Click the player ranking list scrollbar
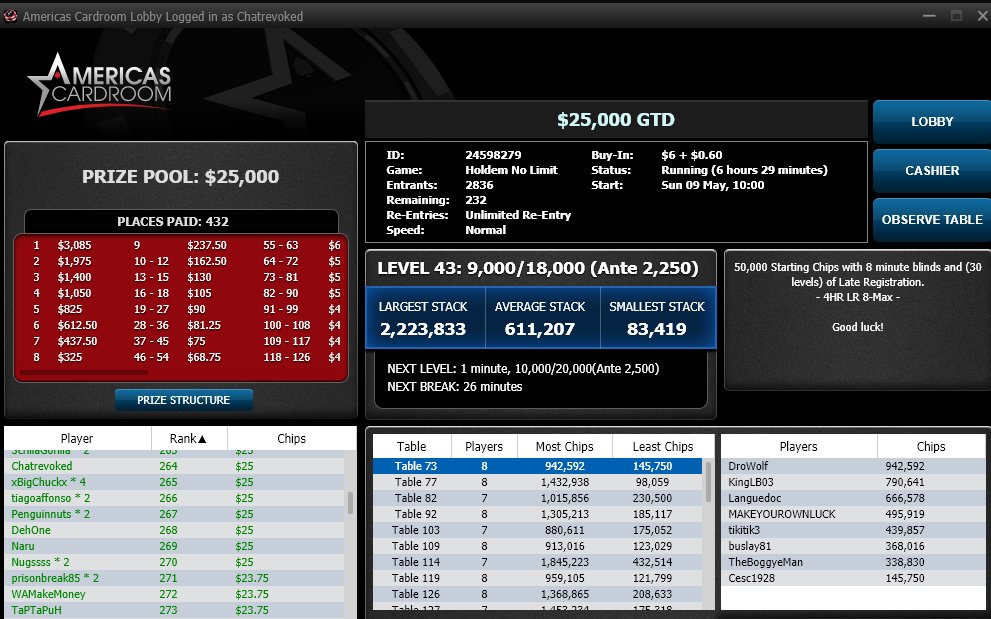This screenshot has height=619, width=991. point(350,504)
